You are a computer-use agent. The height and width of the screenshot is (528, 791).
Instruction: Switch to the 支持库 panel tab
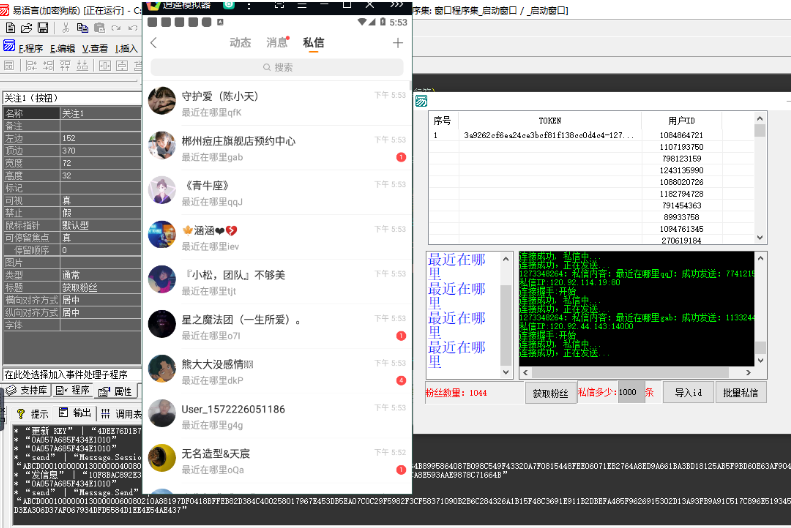point(27,390)
